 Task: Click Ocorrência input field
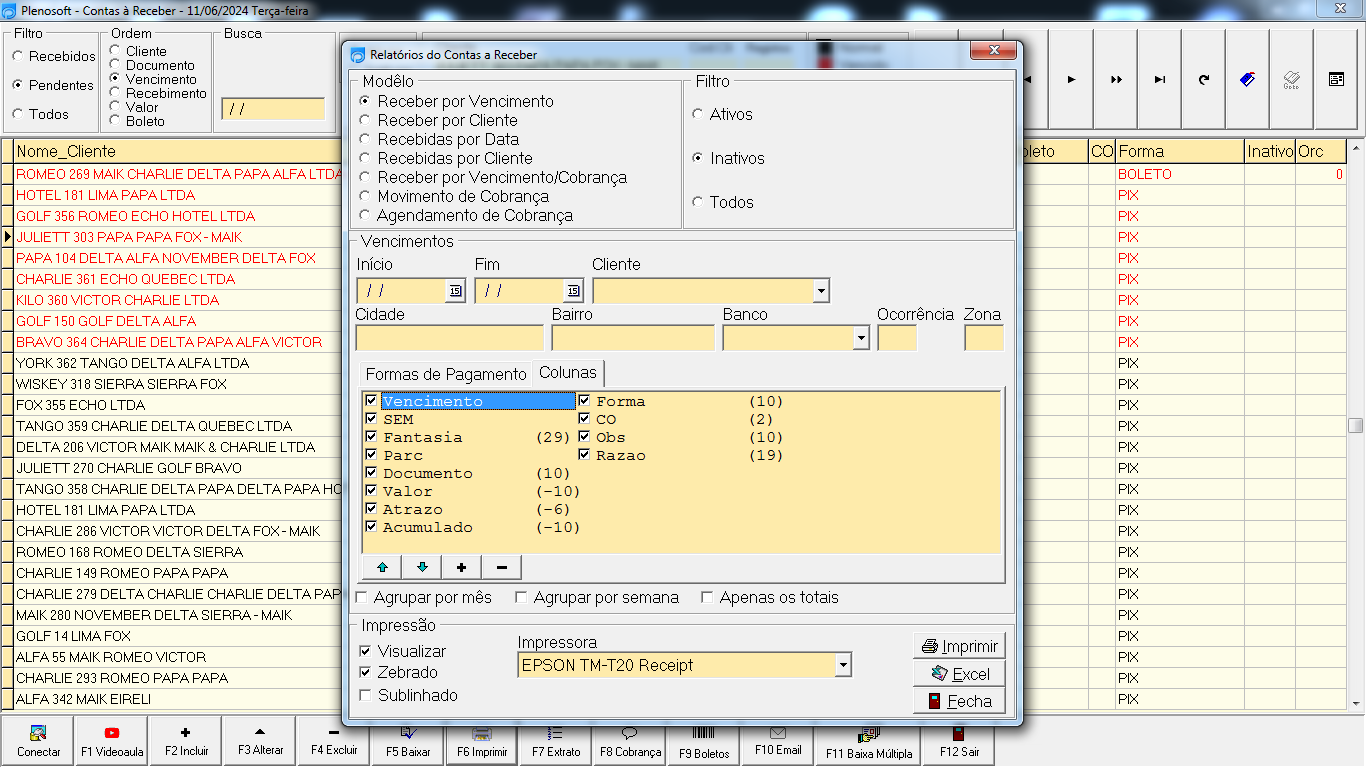897,338
